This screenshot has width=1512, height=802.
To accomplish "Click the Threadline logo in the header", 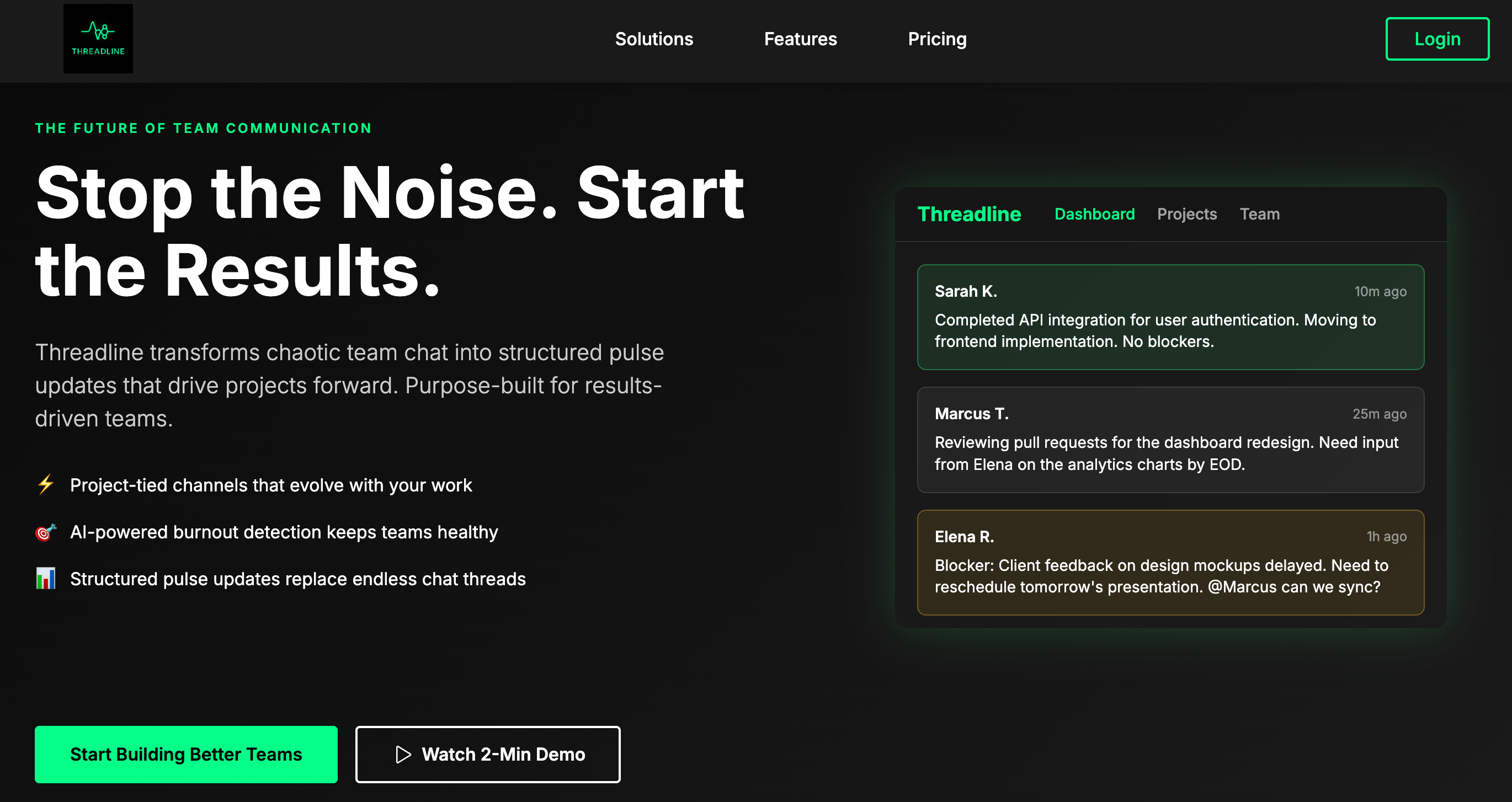I will pos(98,39).
